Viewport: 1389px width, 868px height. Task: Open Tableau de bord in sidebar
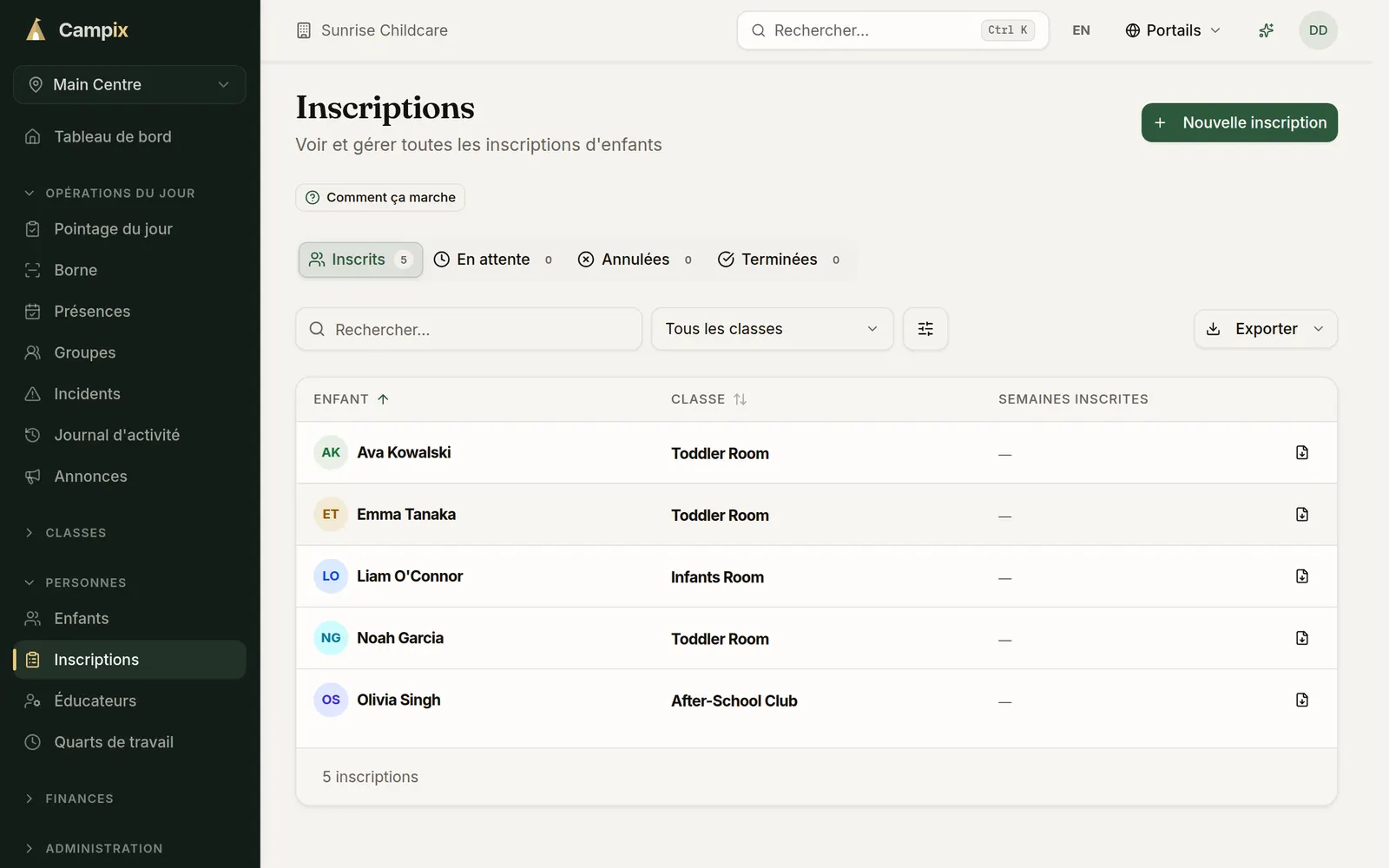[x=129, y=136]
